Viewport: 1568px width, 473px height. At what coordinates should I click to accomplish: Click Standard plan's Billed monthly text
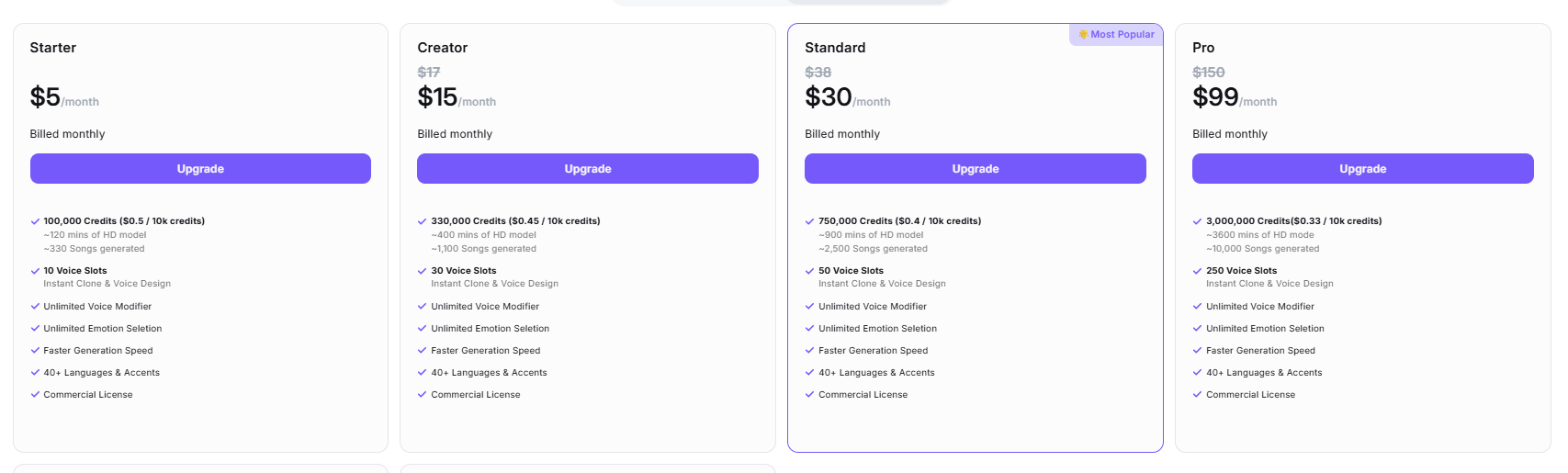pyautogui.click(x=842, y=134)
